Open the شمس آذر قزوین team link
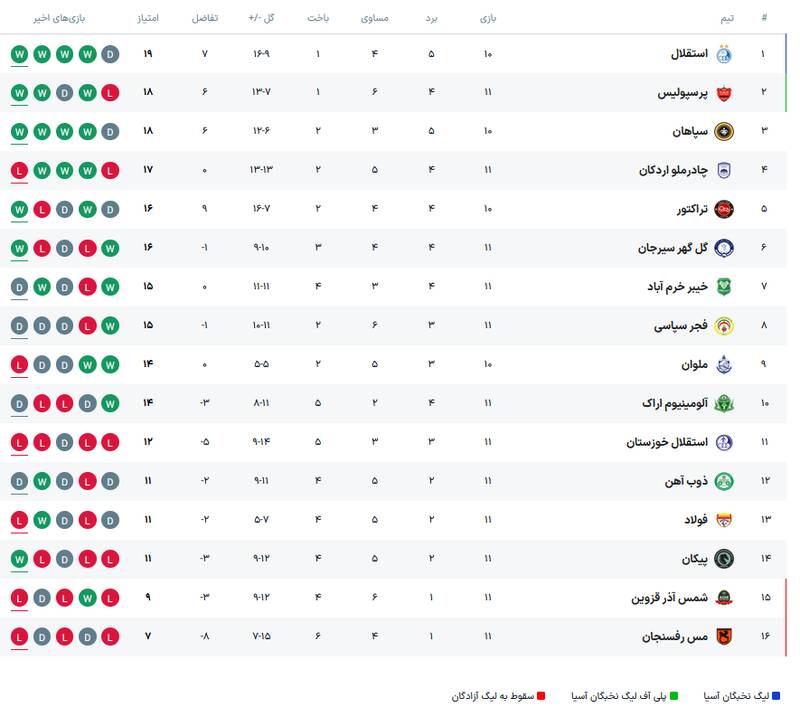Screen dimensions: 800x717 (669, 598)
